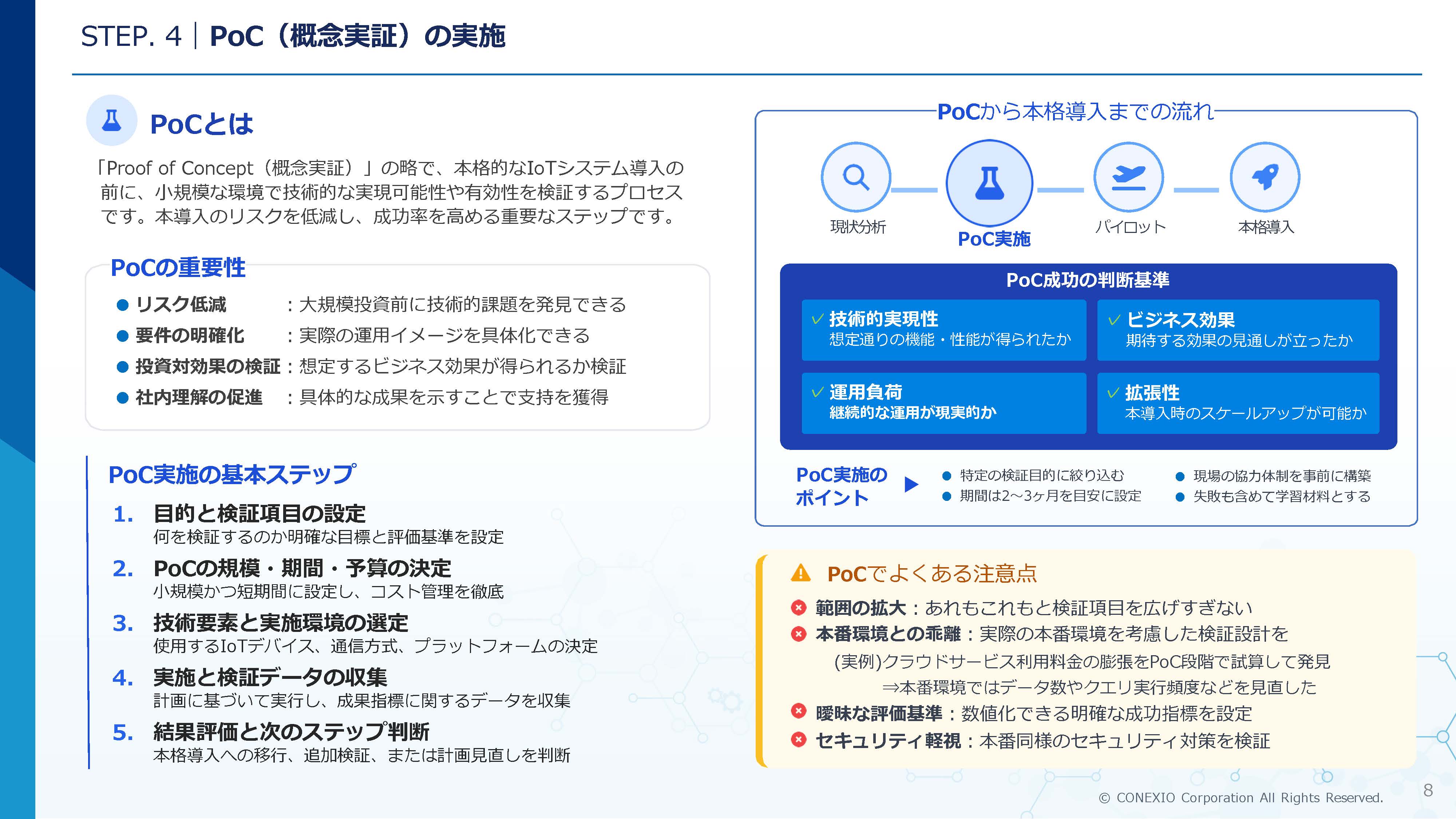The width and height of the screenshot is (1456, 819).
Task: Click the red X beside 範囲の拡大
Action: pos(798,608)
